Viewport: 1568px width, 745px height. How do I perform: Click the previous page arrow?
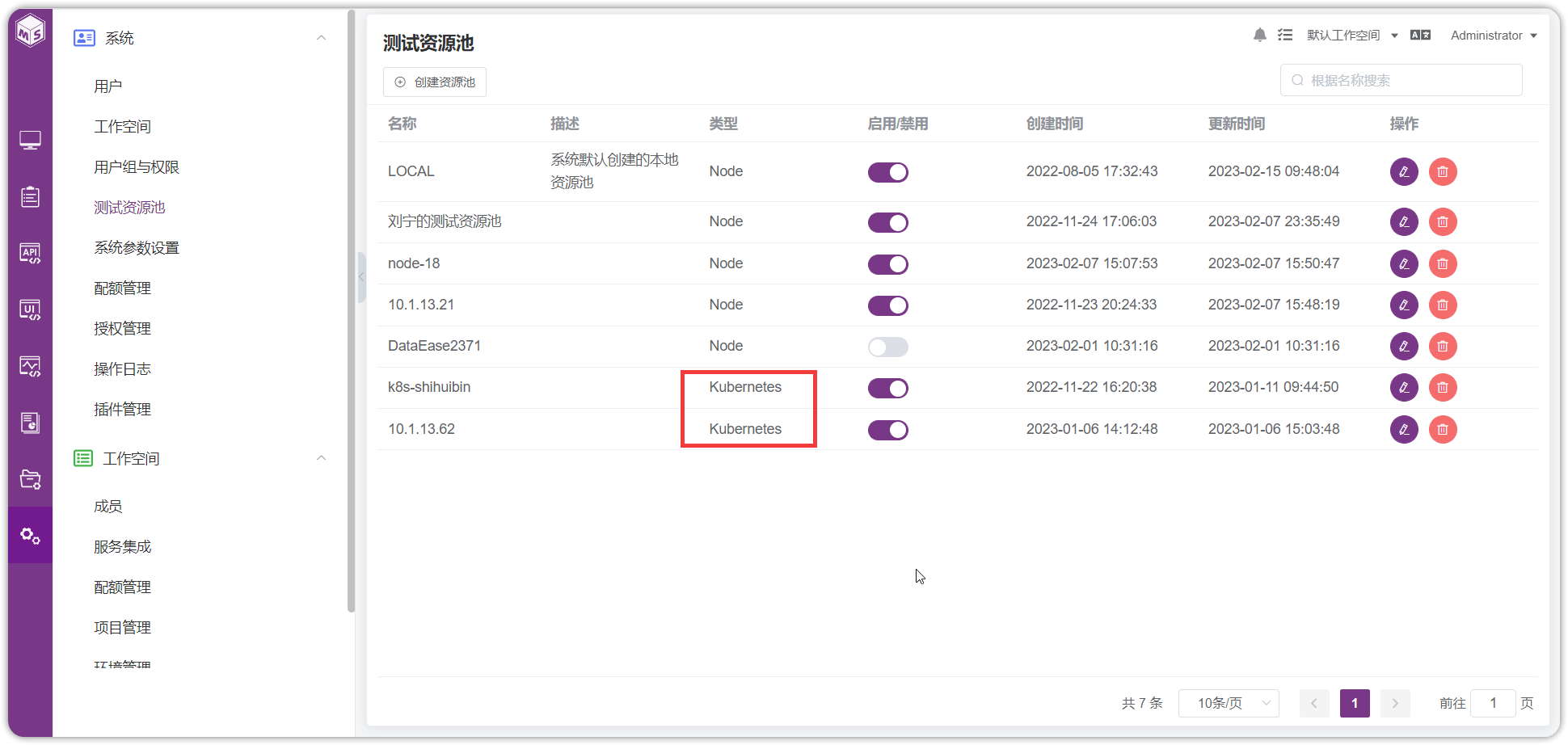(1314, 703)
